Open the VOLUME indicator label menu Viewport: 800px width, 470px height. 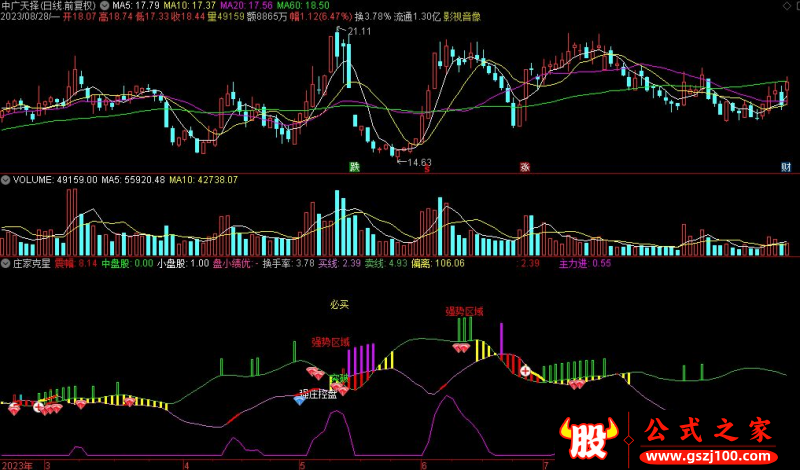(x=33, y=180)
